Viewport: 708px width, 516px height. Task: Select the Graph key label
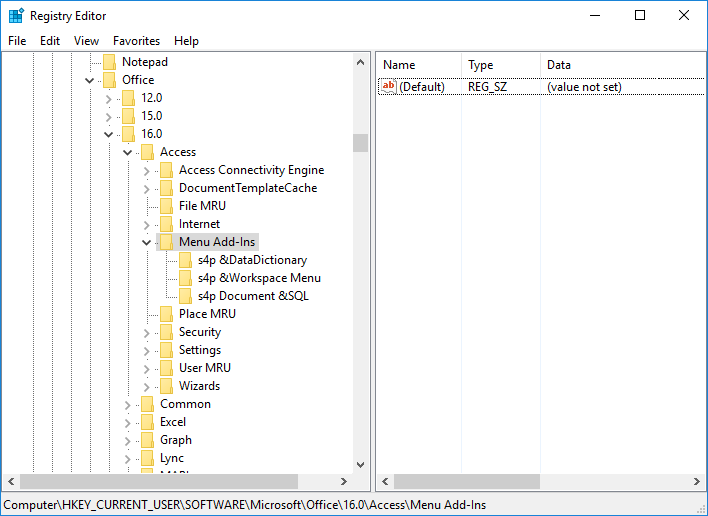tap(176, 440)
